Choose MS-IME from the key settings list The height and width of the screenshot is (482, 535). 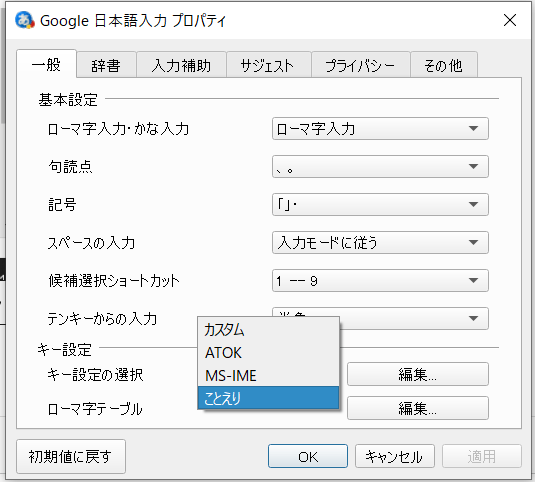click(x=268, y=375)
